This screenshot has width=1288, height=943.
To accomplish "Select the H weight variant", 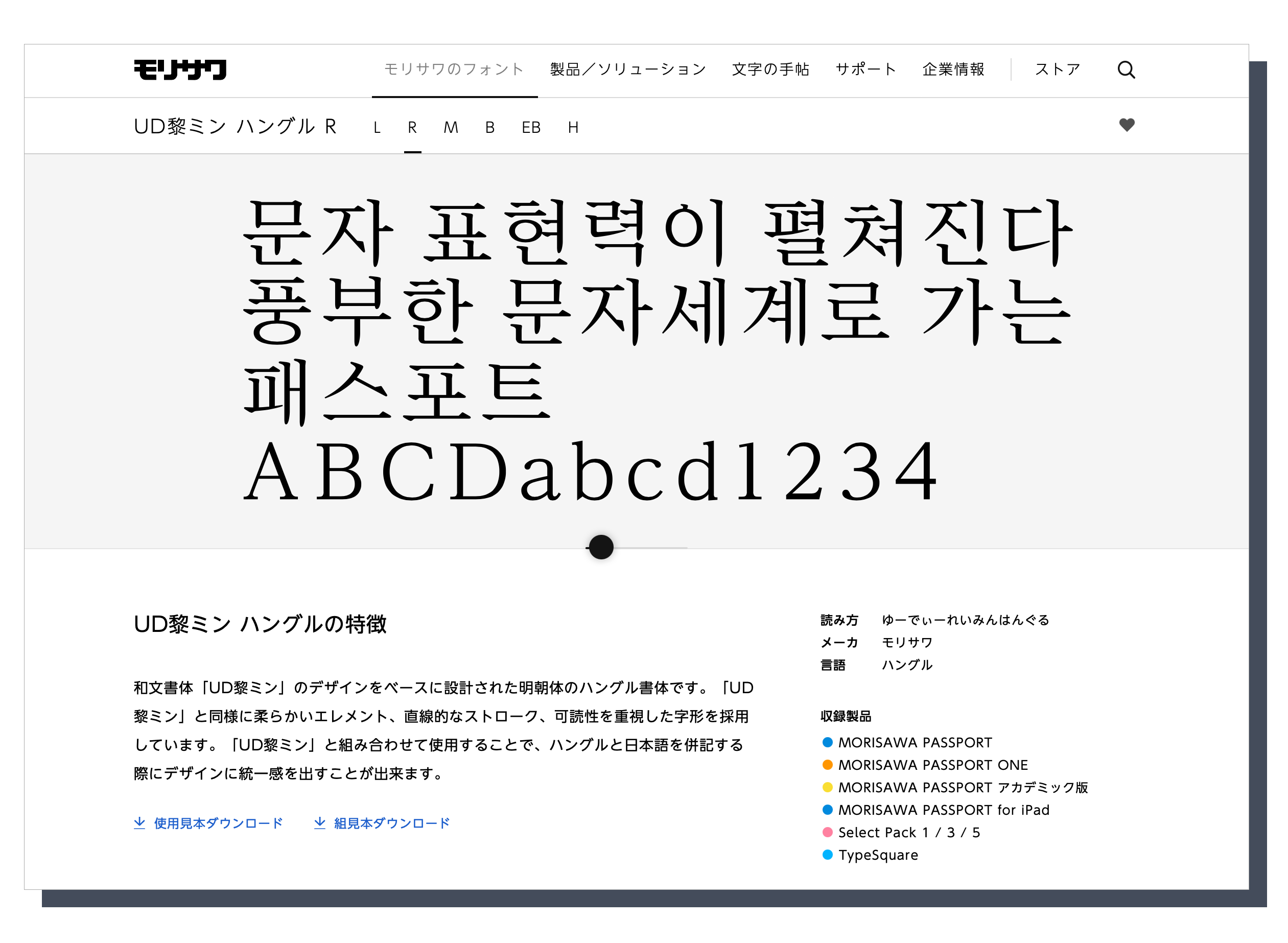I will tap(572, 126).
